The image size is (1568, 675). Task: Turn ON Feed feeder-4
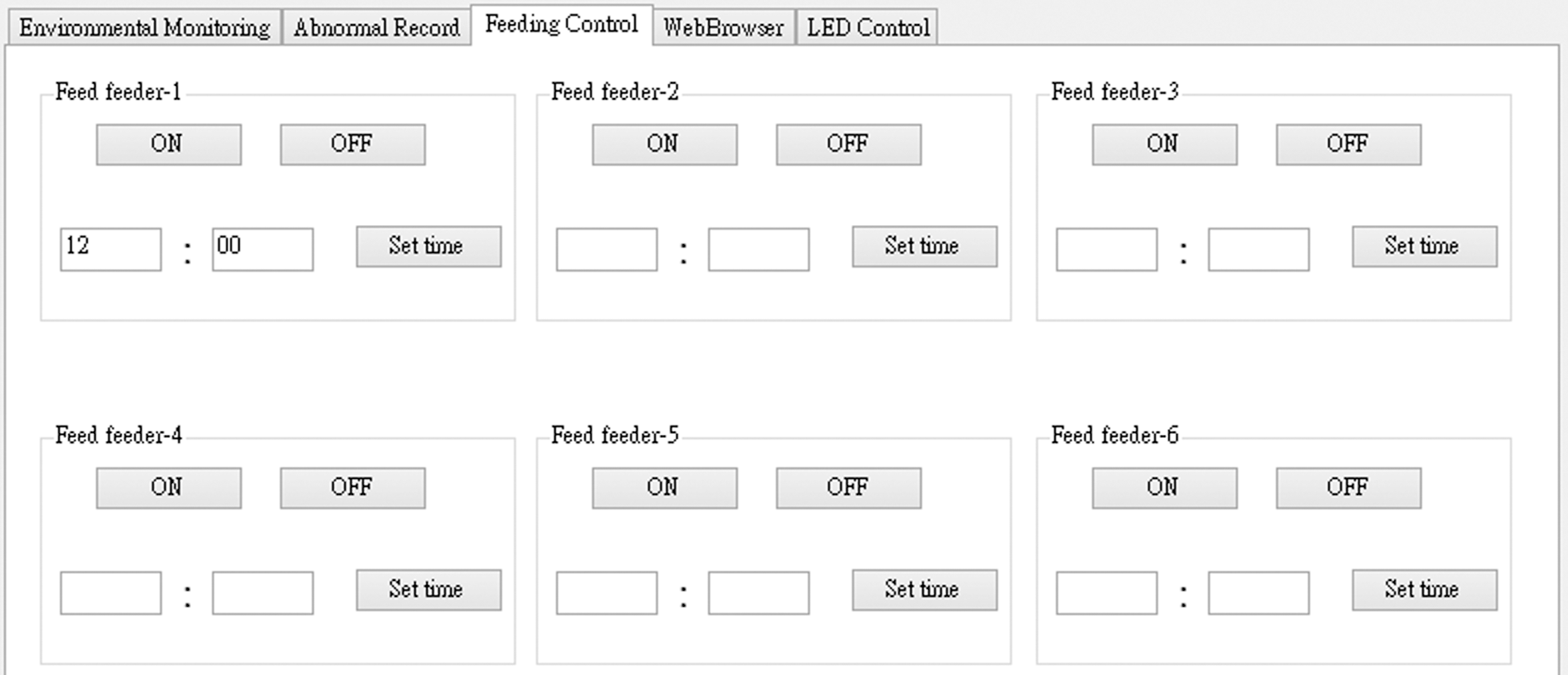pyautogui.click(x=168, y=488)
